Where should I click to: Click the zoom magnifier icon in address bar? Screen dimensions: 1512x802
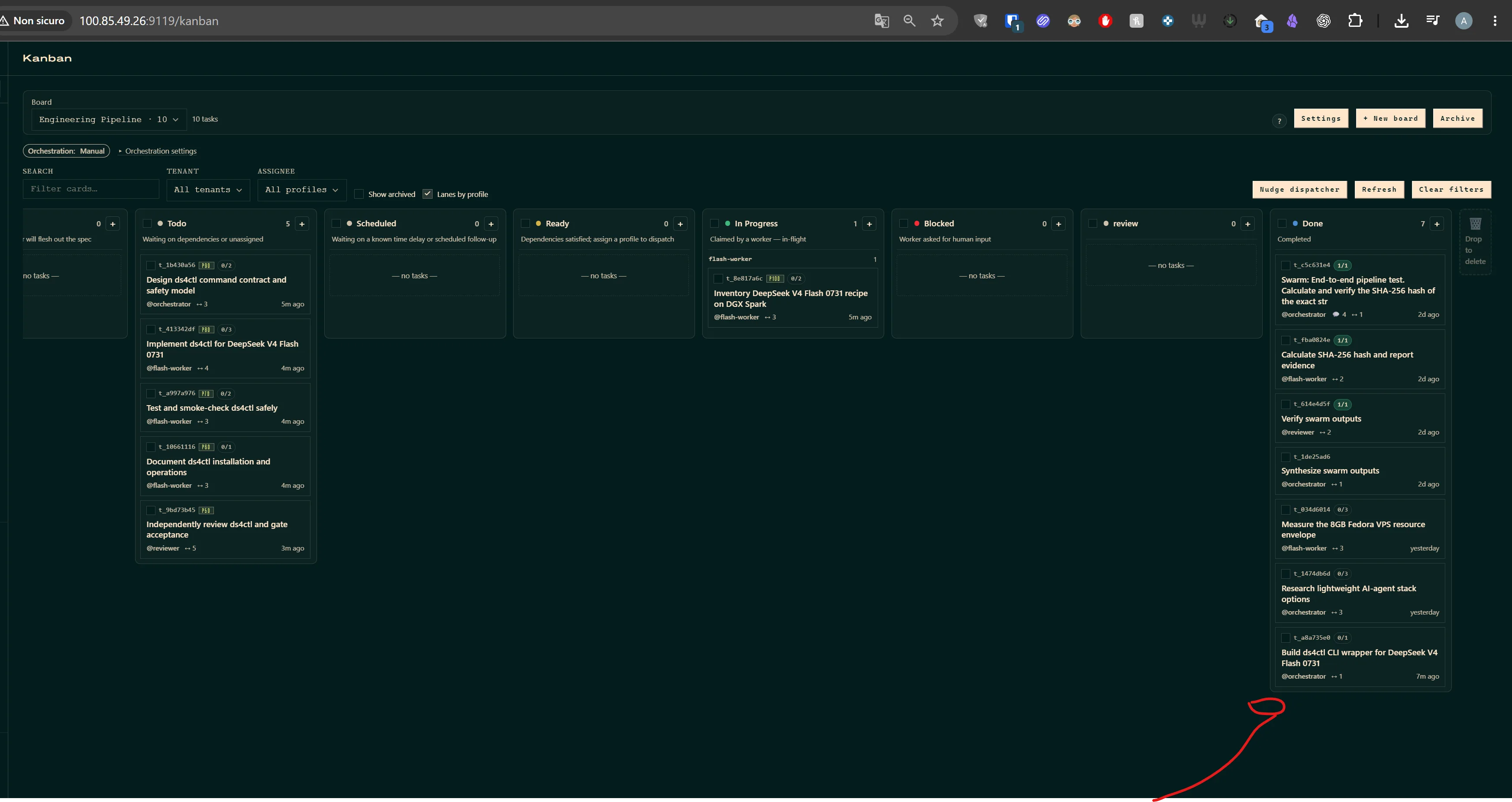click(x=909, y=21)
